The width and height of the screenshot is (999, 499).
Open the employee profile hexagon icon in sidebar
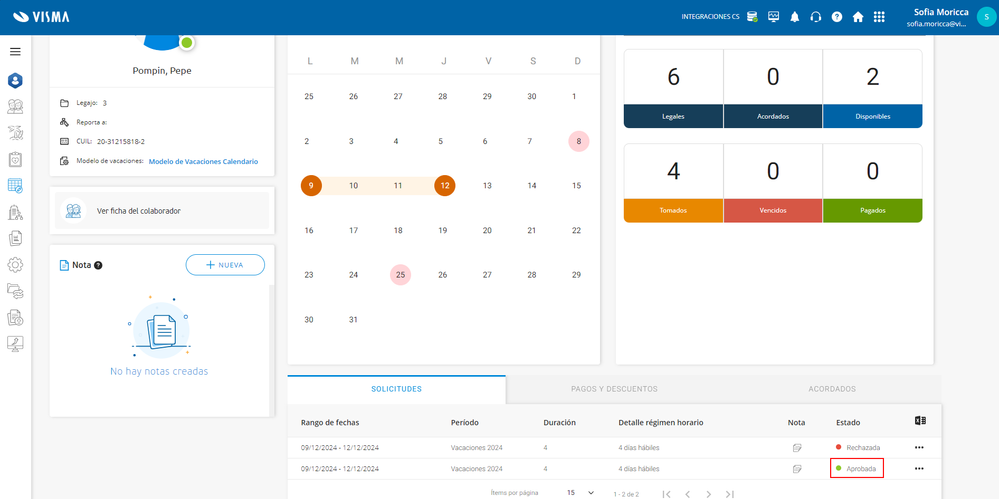(15, 80)
